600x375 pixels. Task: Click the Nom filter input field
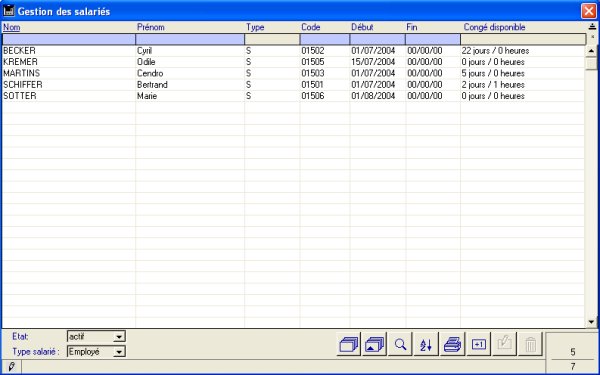click(69, 39)
